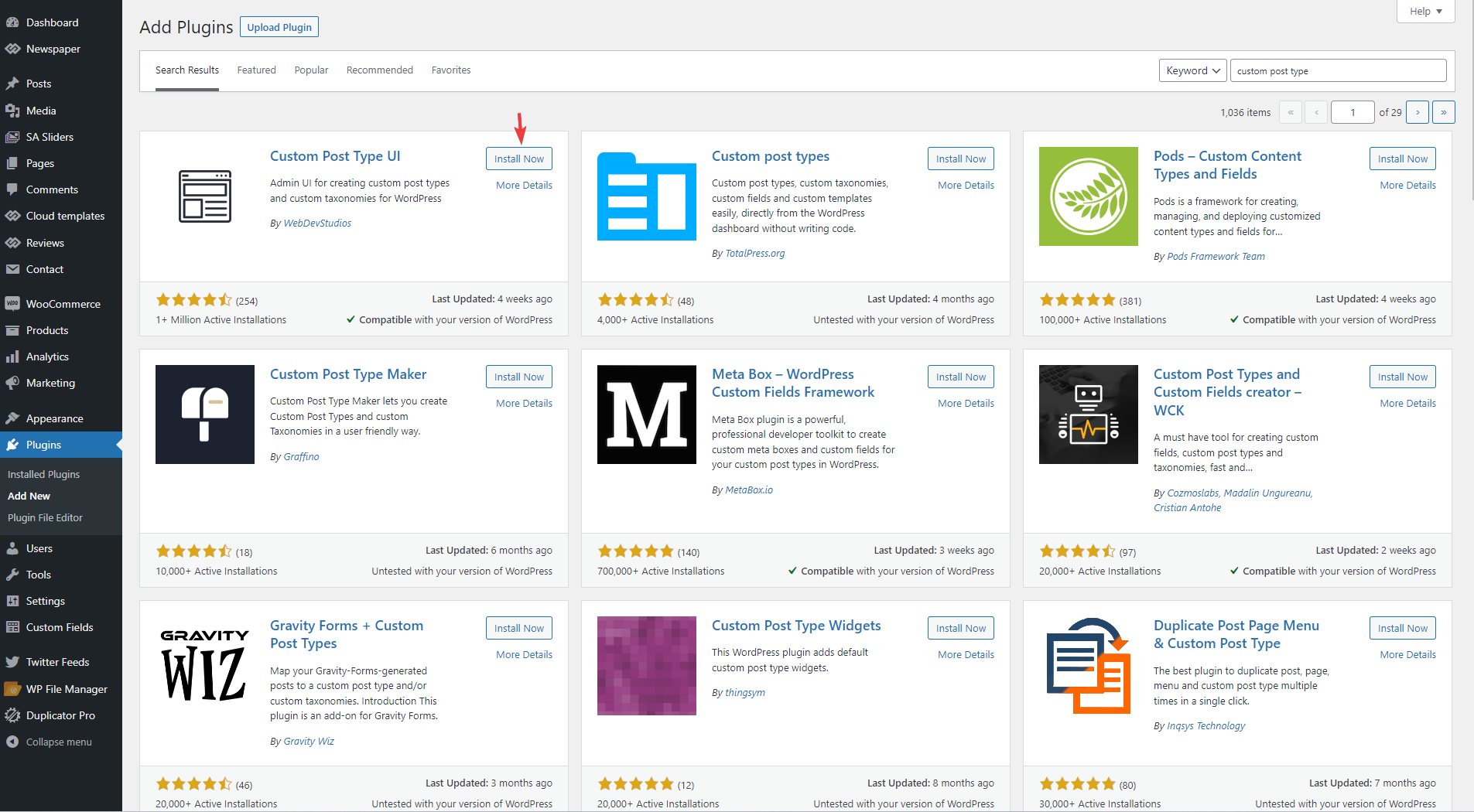The width and height of the screenshot is (1474, 812).
Task: Open Plugin File Editor submenu item
Action: pyautogui.click(x=45, y=517)
